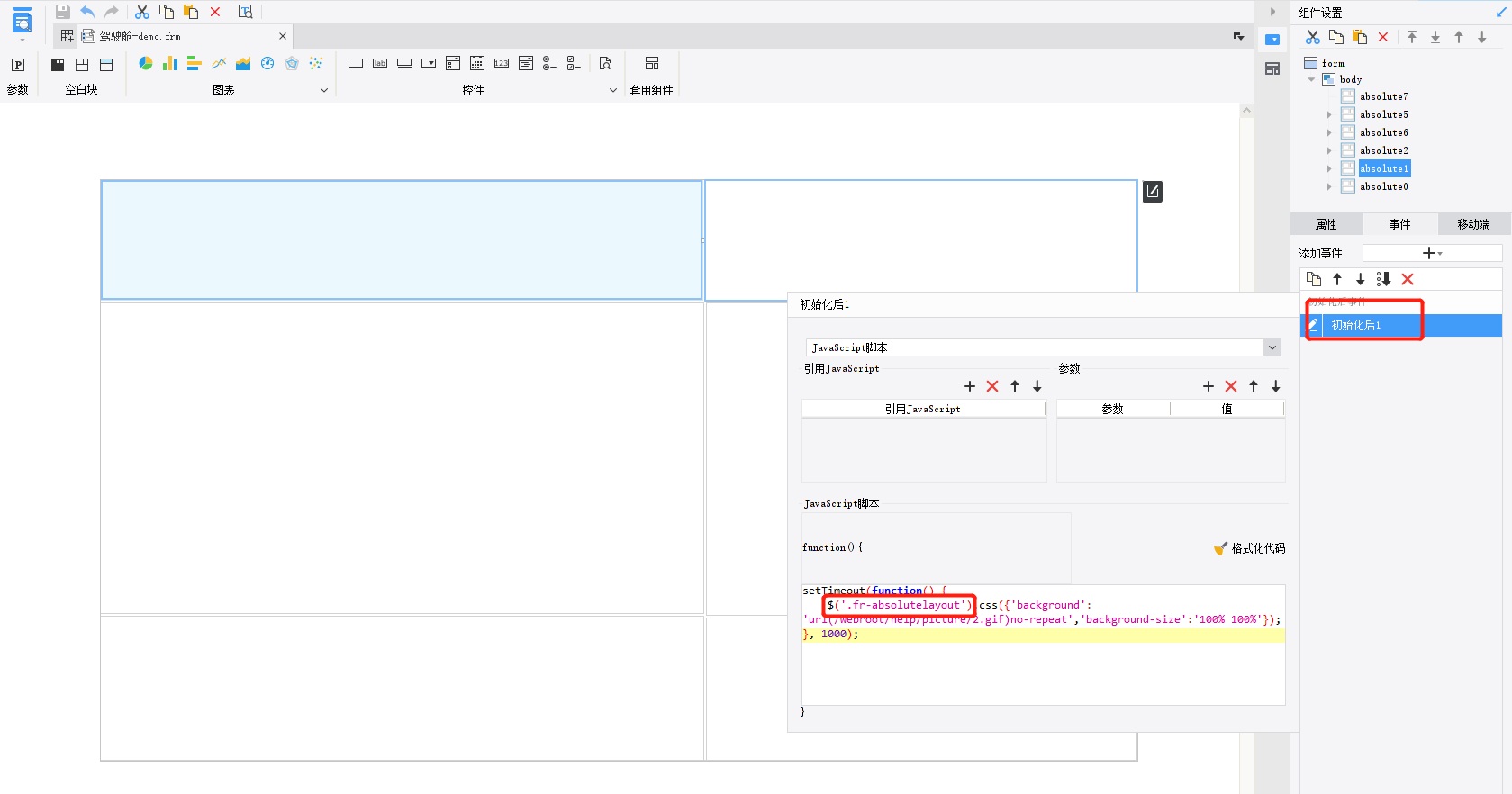Click the sort events icon

point(1384,279)
